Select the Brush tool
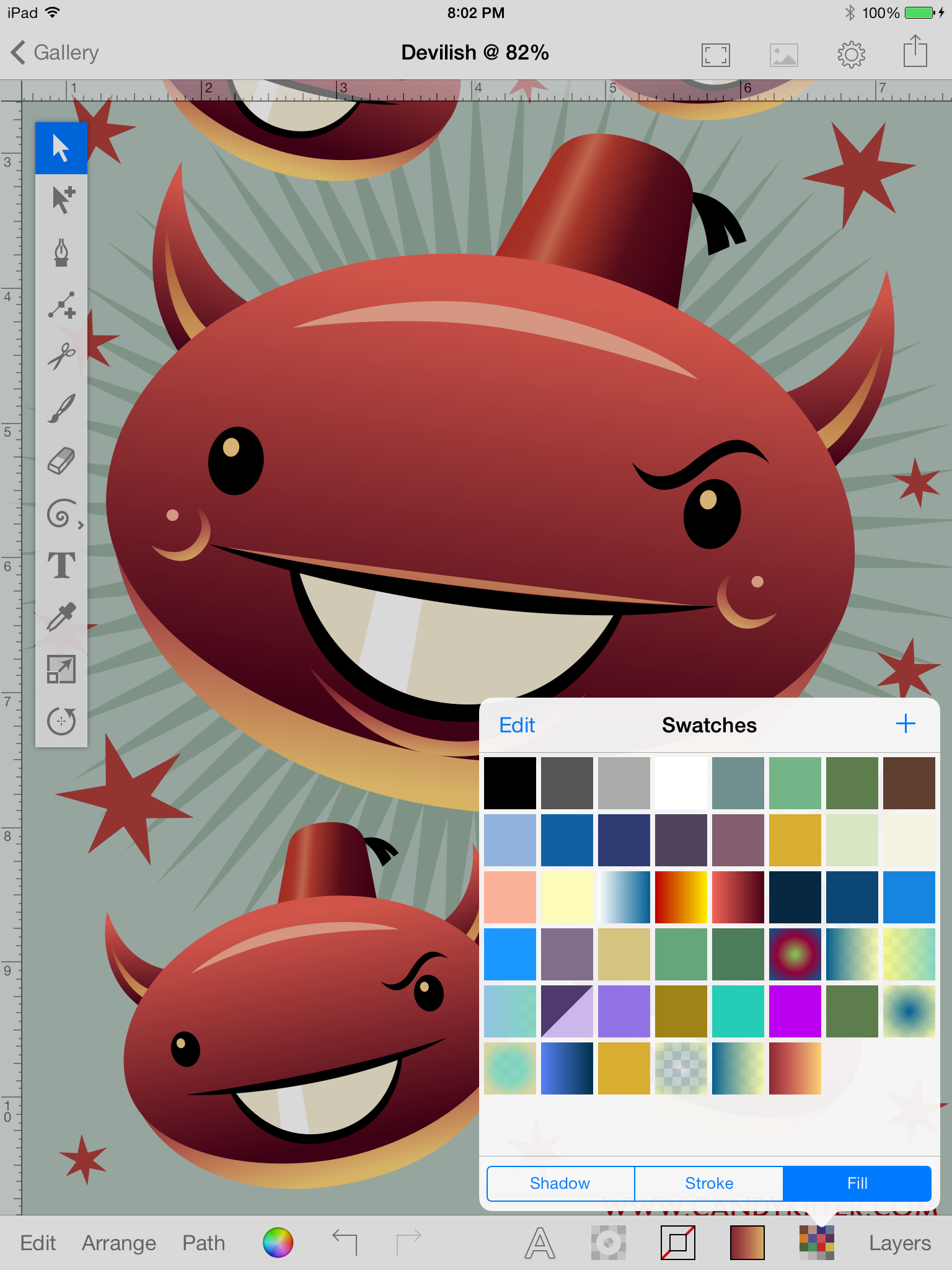The image size is (952, 1270). [x=61, y=409]
